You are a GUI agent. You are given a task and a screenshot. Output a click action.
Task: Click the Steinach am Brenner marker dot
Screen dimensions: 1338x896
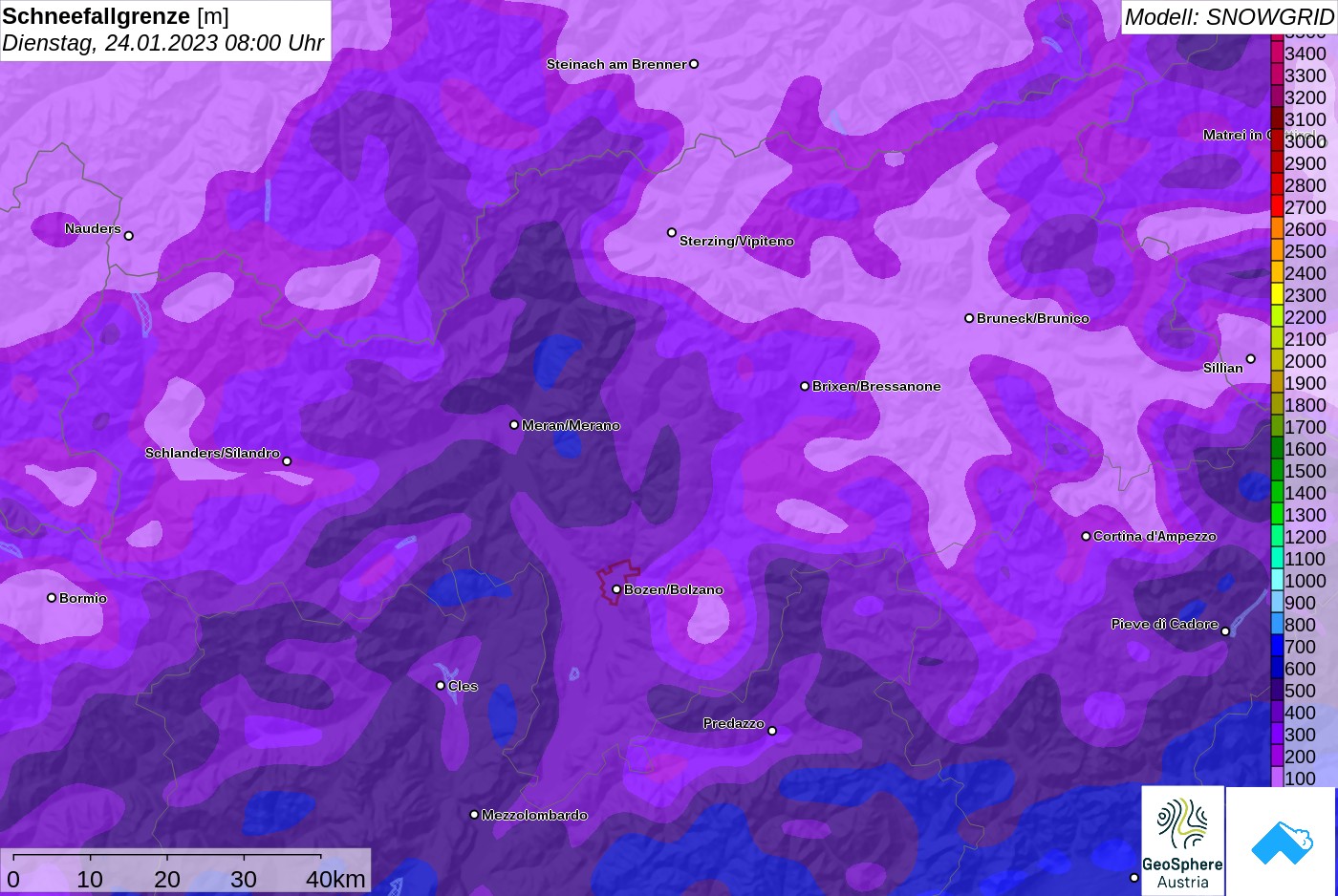(x=694, y=64)
